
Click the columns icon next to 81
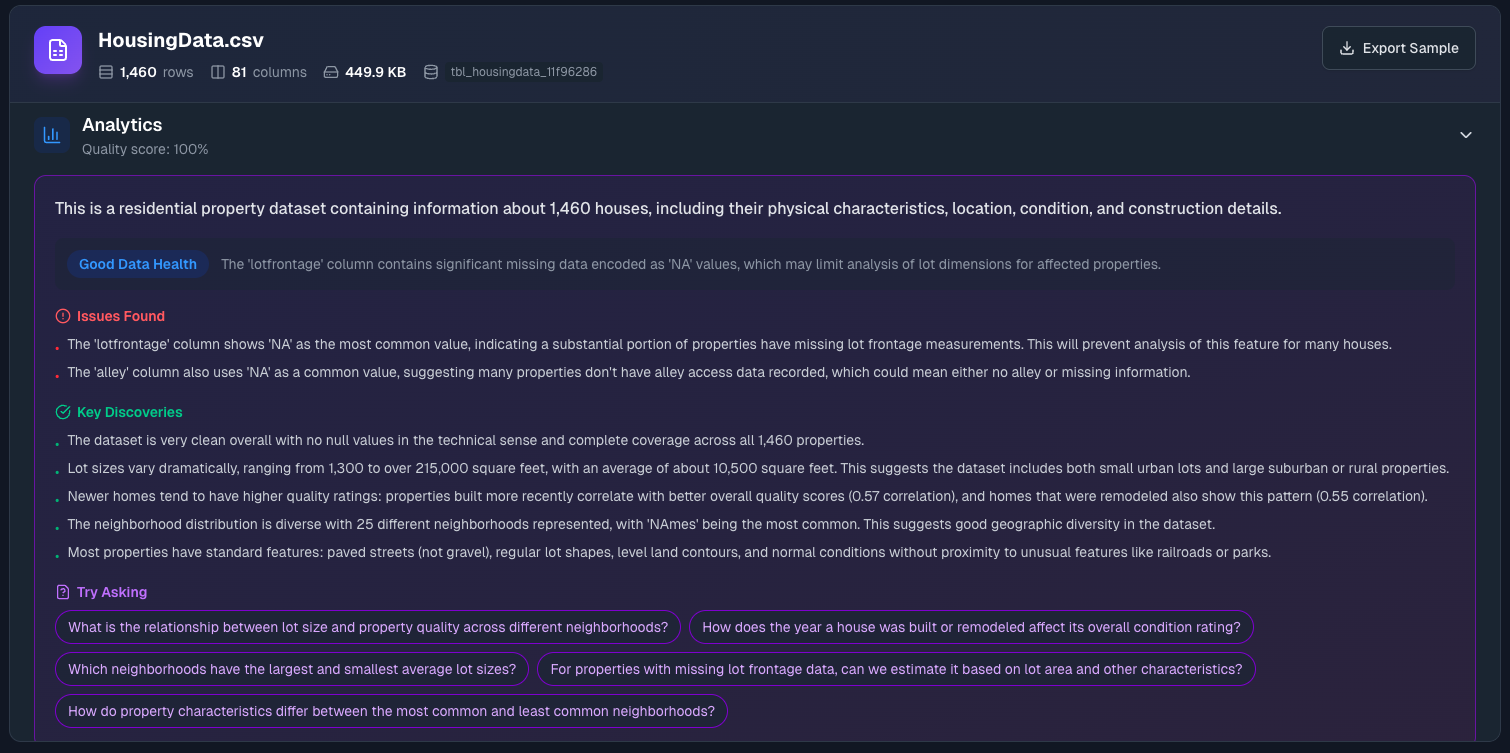click(218, 72)
